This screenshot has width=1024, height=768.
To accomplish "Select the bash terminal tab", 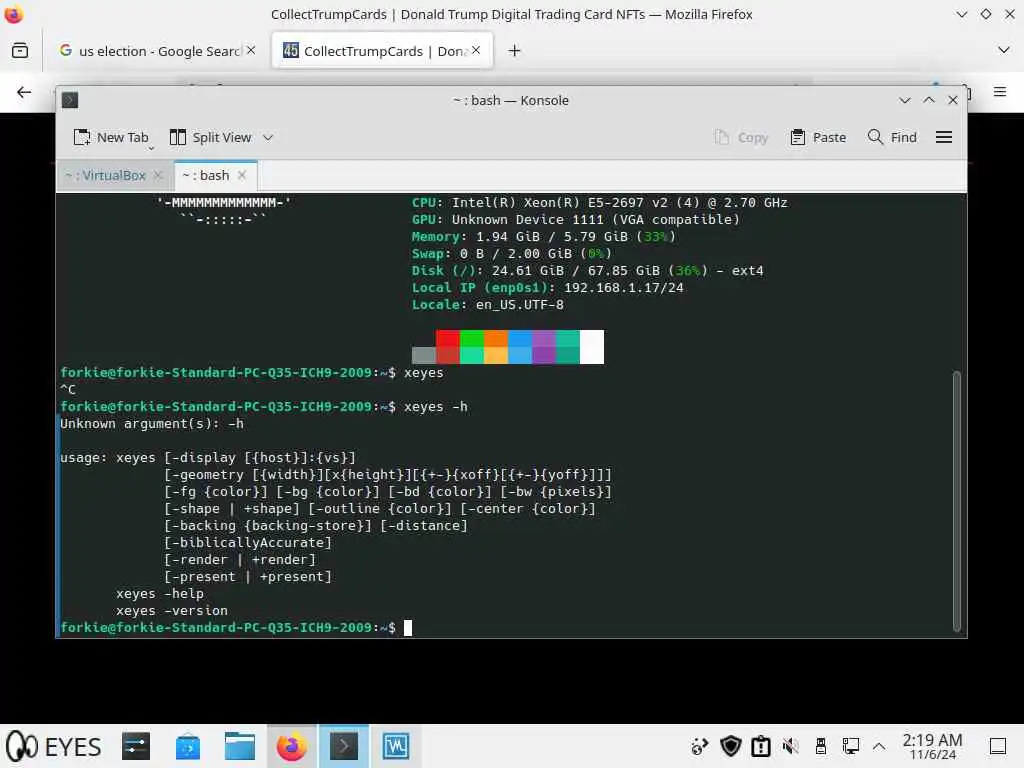I will click(x=206, y=175).
